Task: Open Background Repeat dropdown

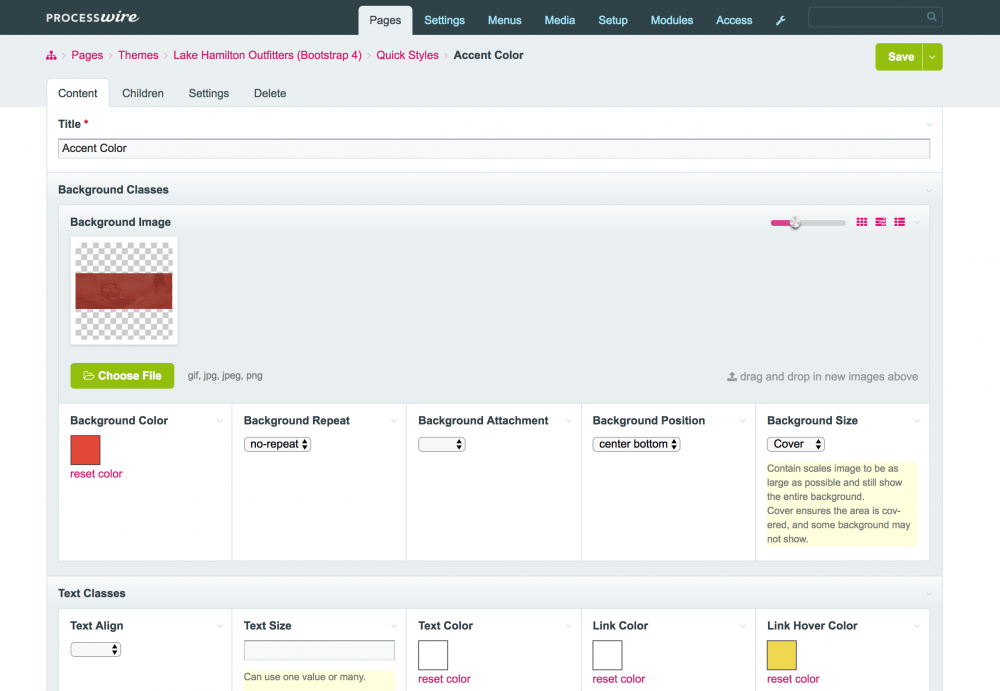Action: coord(277,444)
